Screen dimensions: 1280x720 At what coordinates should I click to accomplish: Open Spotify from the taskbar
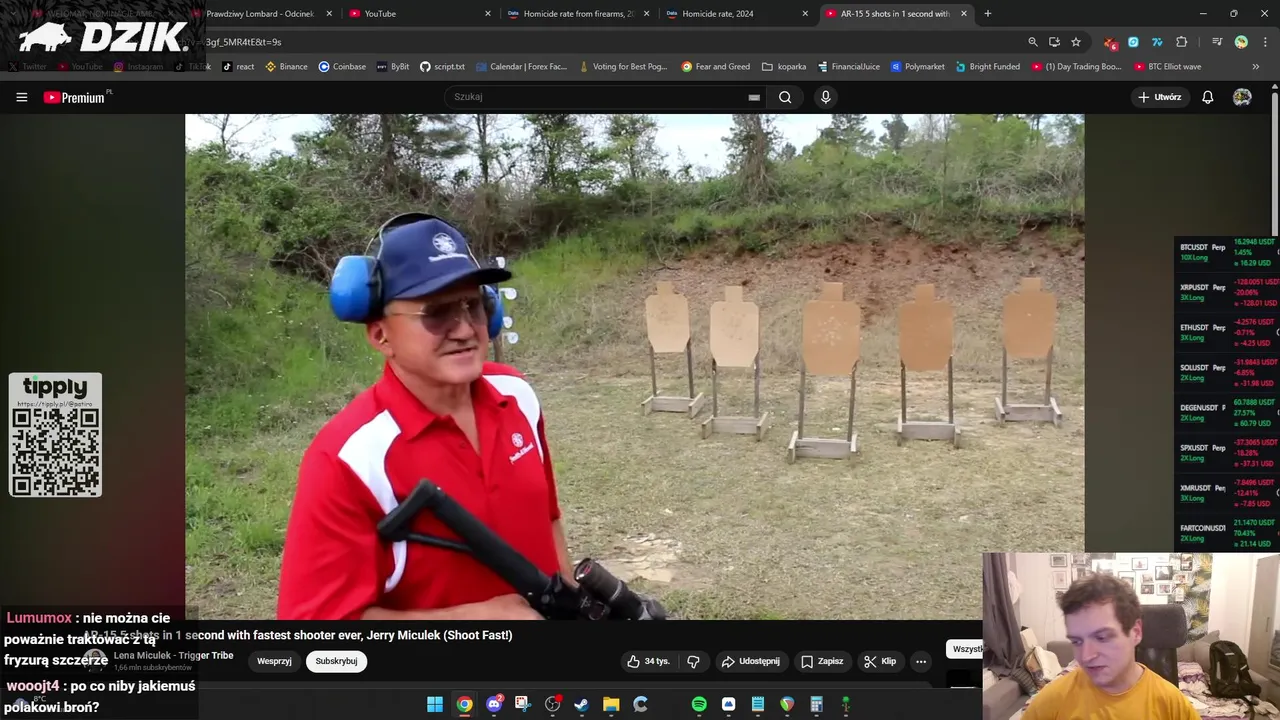[x=699, y=705]
